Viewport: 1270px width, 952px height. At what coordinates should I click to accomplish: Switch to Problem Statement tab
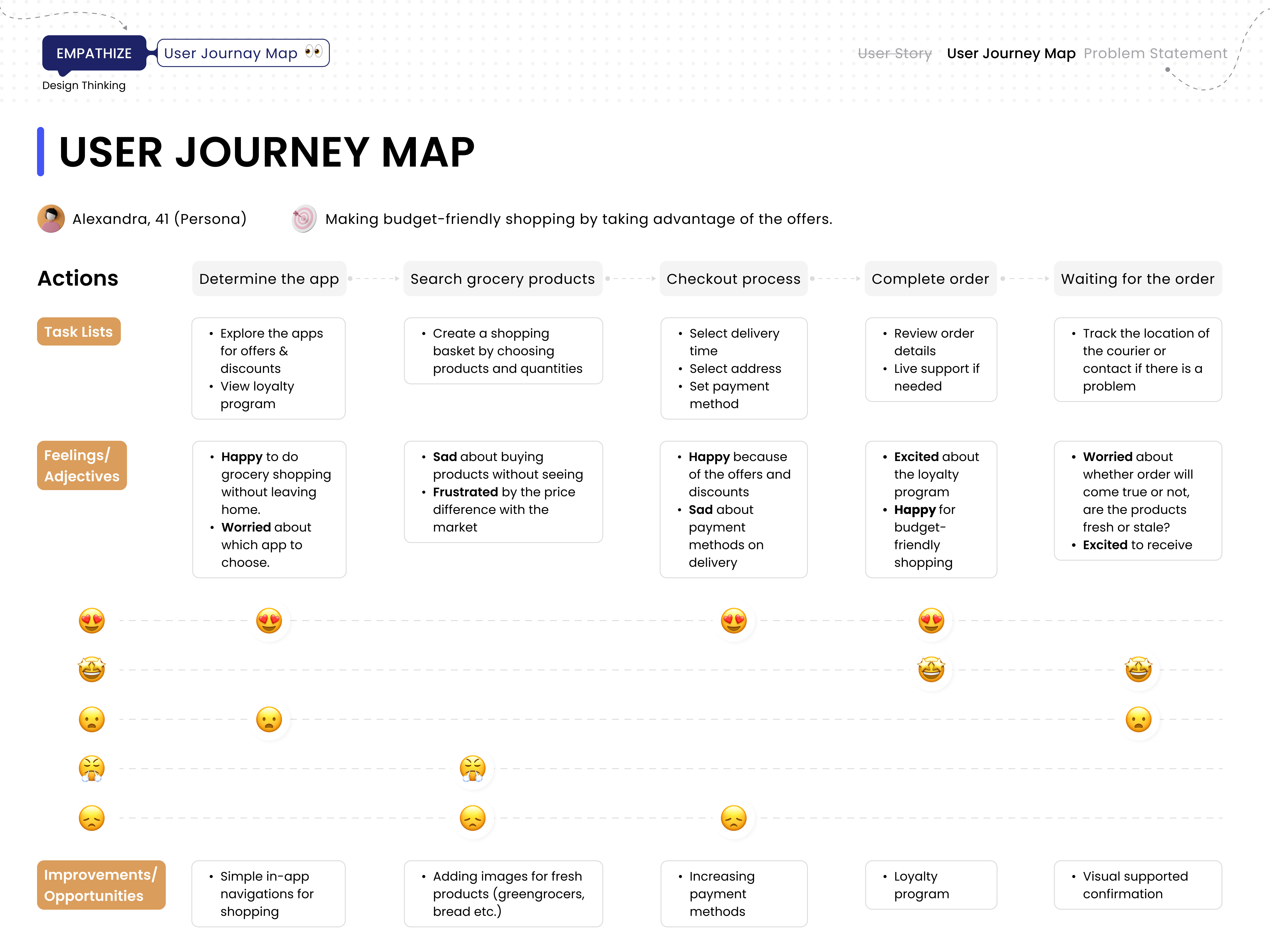(x=1155, y=53)
